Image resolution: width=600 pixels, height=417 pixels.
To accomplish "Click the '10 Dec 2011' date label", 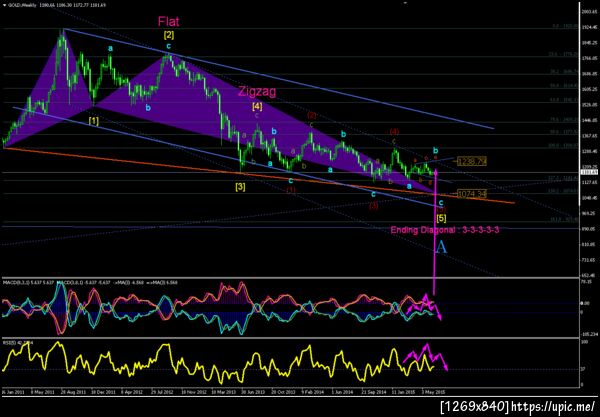I will [x=102, y=392].
